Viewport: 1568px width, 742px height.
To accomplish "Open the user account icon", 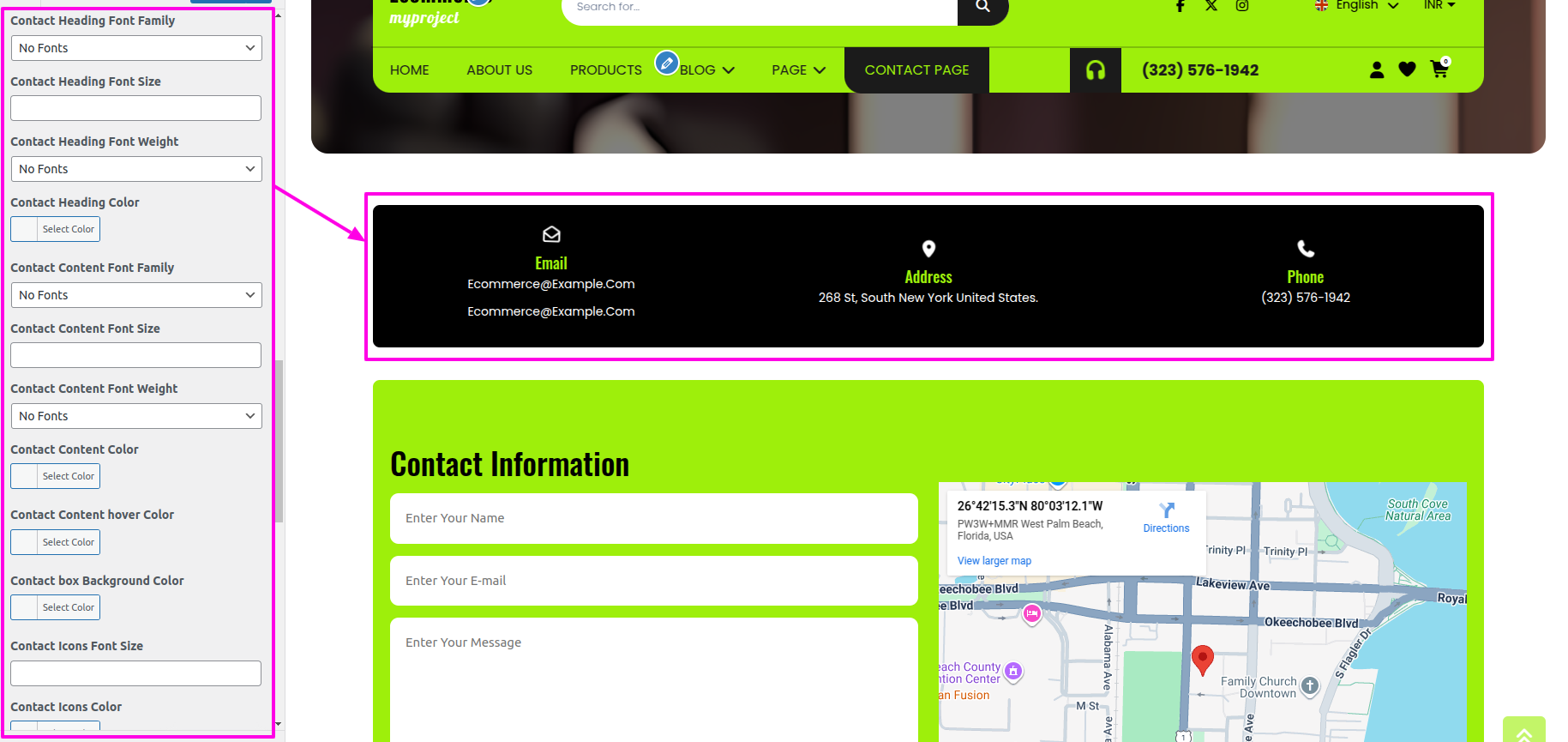I will (1377, 70).
